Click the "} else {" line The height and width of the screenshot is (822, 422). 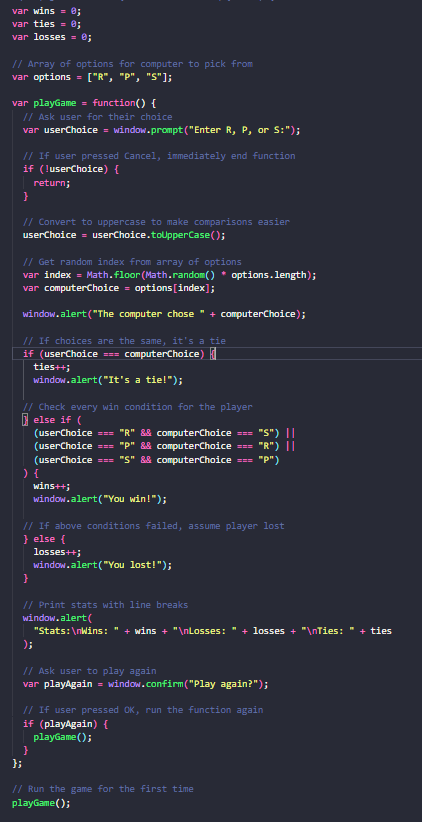pyautogui.click(x=44, y=539)
